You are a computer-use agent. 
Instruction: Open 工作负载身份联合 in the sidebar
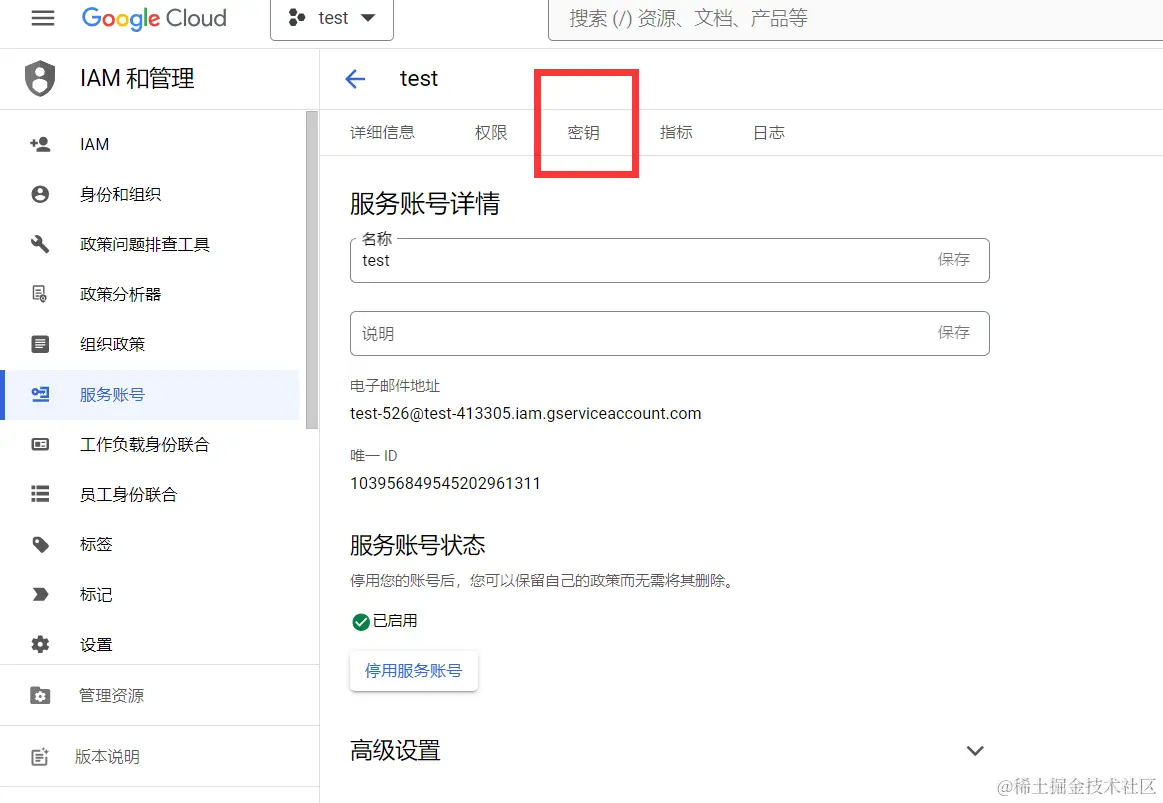coord(152,444)
